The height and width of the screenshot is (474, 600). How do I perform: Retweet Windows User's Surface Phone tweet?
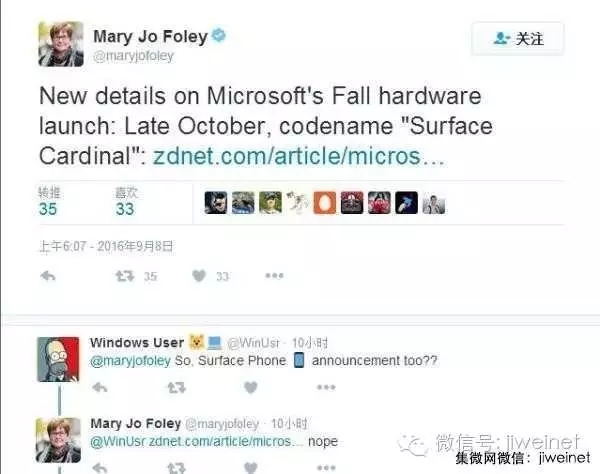176,388
